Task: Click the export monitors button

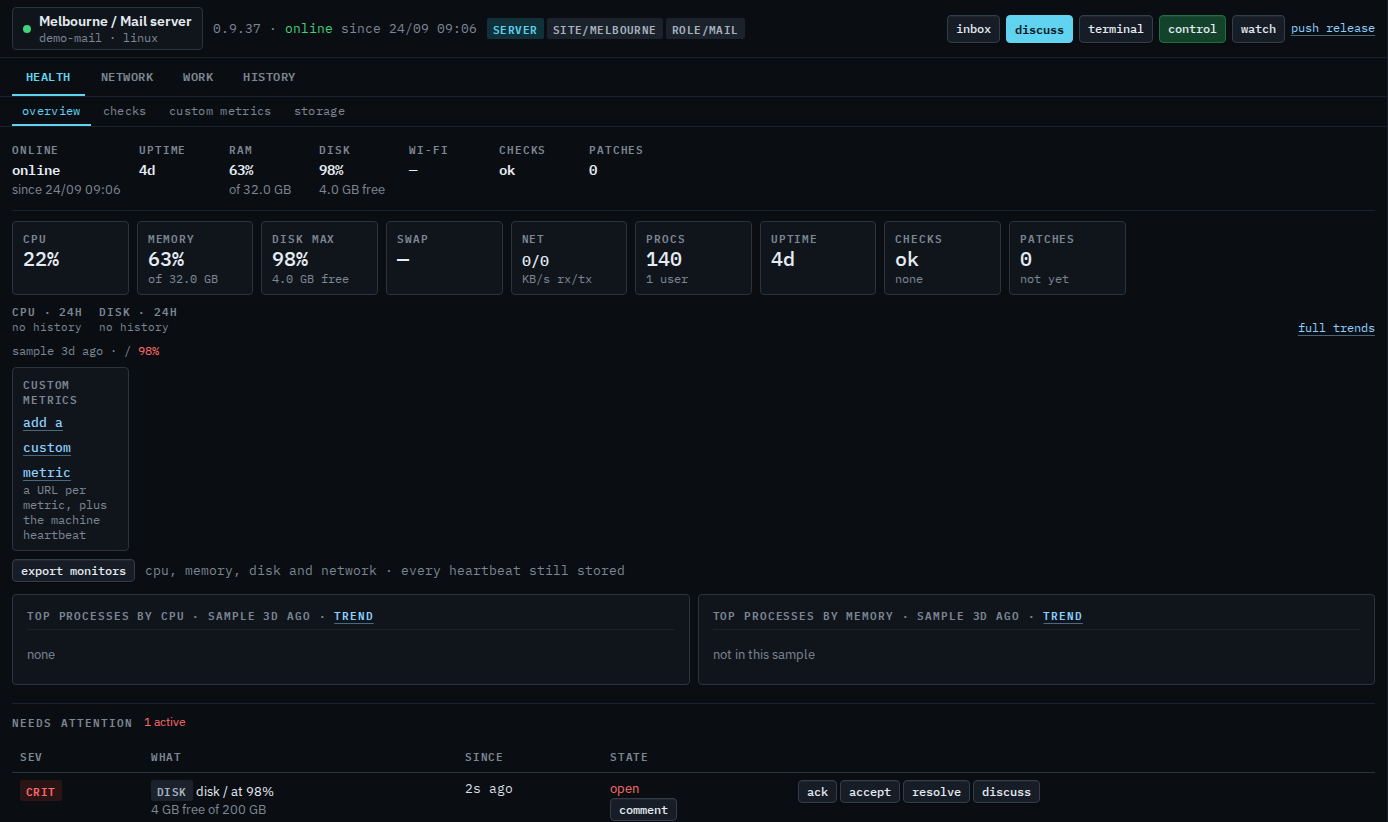Action: pos(73,571)
